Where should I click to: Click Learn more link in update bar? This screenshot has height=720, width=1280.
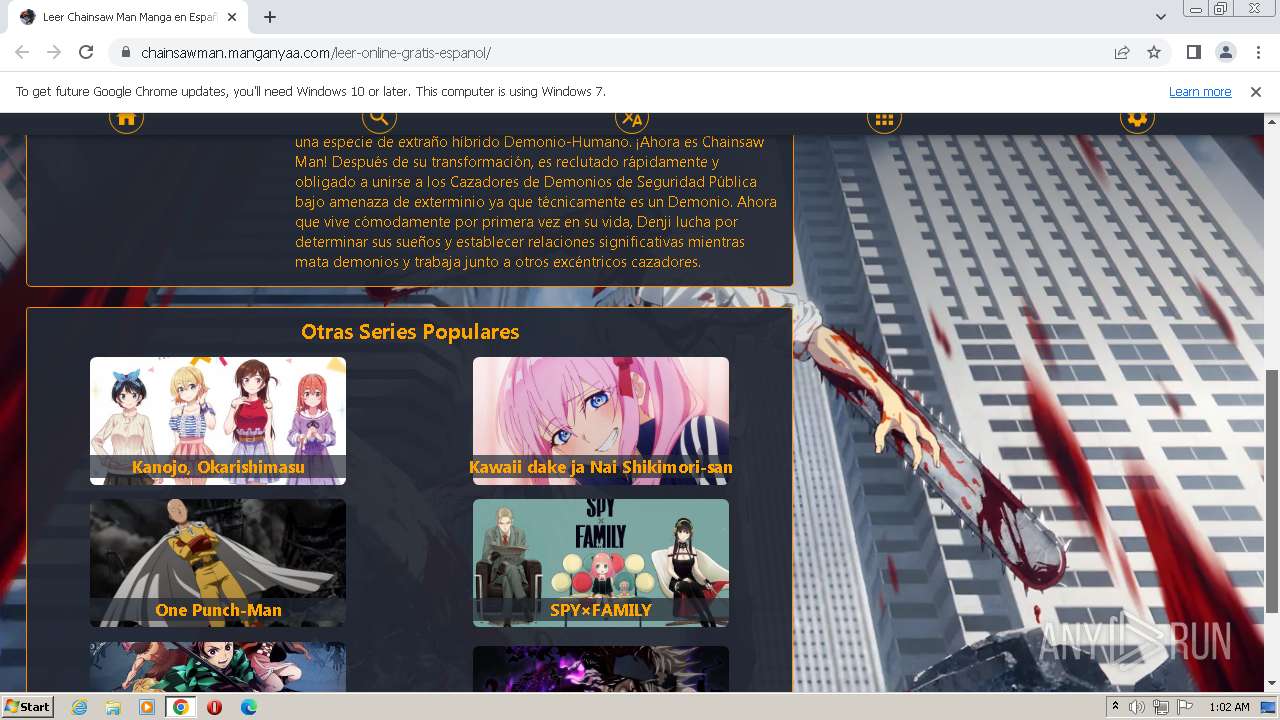tap(1200, 91)
